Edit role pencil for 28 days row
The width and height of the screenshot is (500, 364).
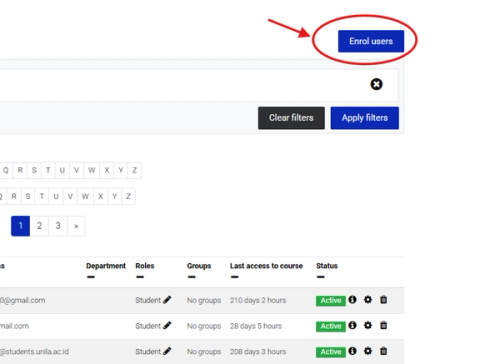coord(167,326)
